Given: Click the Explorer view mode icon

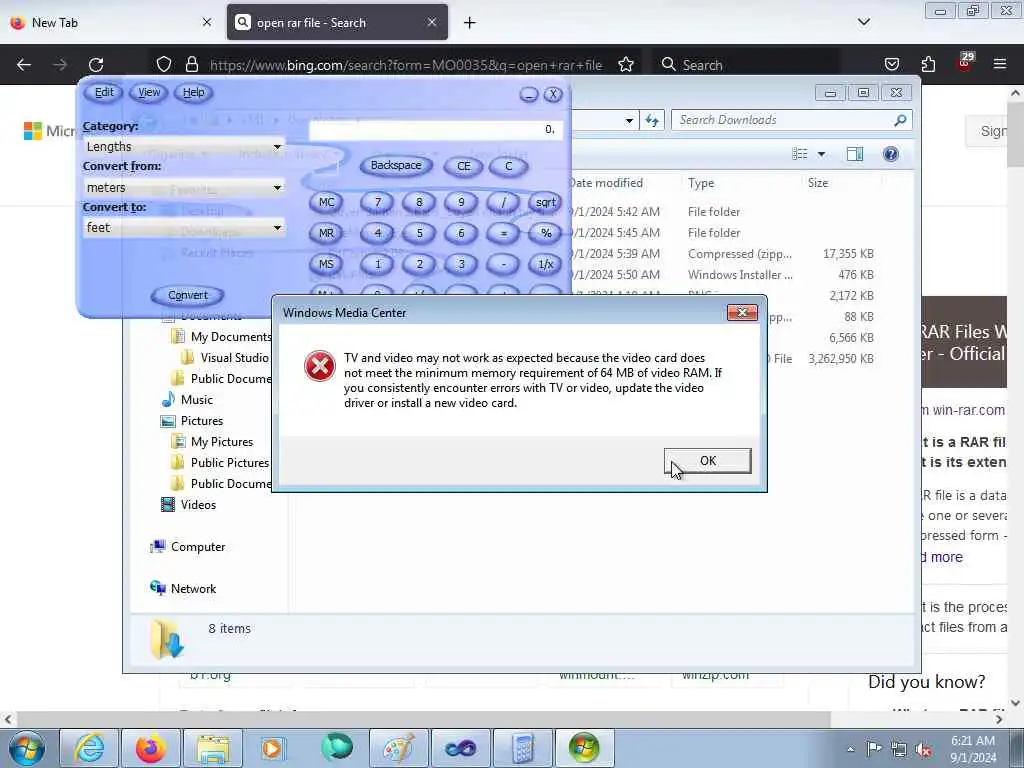Looking at the screenshot, I should click(800, 154).
